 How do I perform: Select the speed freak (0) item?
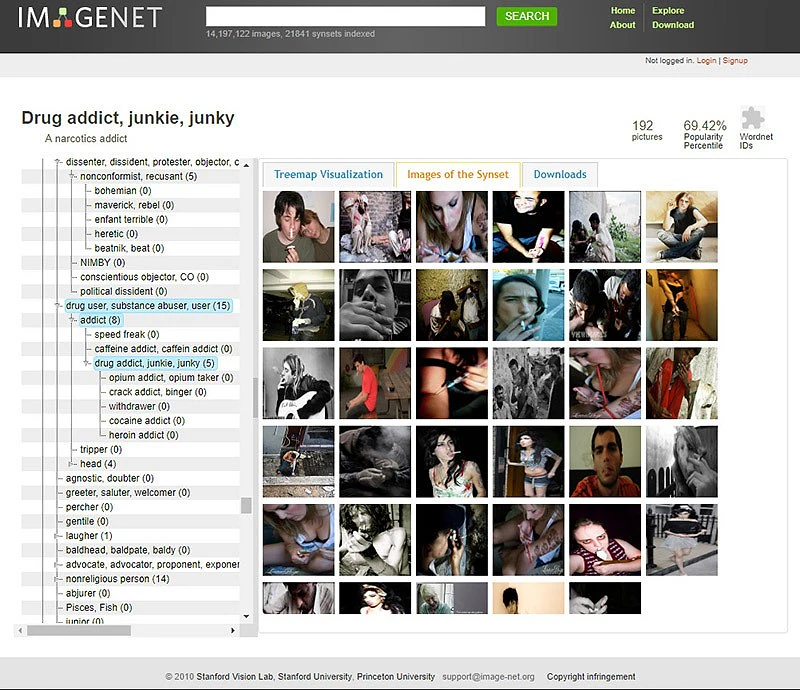127,334
